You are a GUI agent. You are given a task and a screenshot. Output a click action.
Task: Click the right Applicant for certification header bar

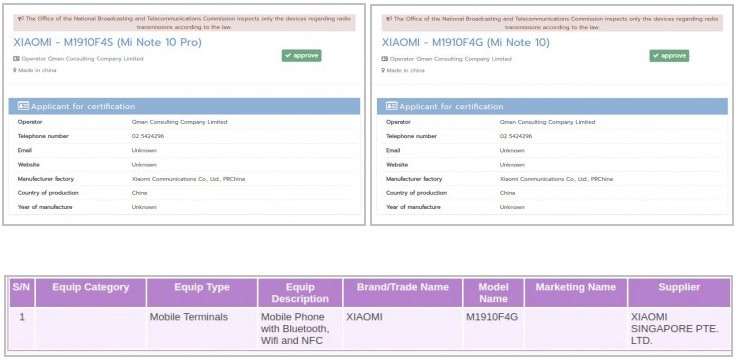tap(552, 106)
